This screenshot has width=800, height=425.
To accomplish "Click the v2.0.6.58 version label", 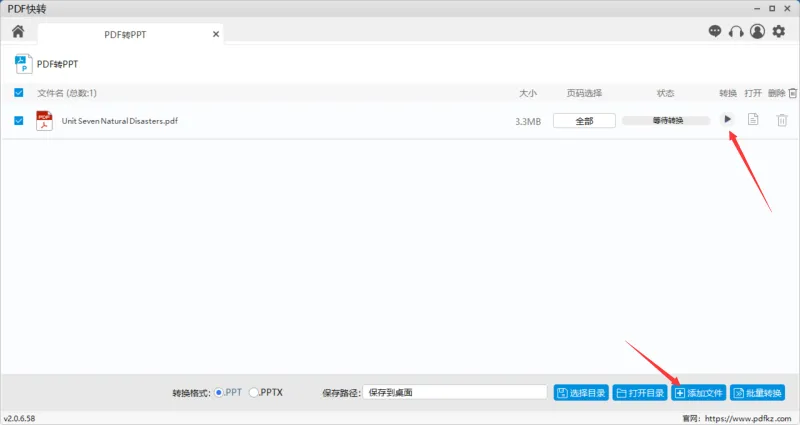I will tap(19, 418).
